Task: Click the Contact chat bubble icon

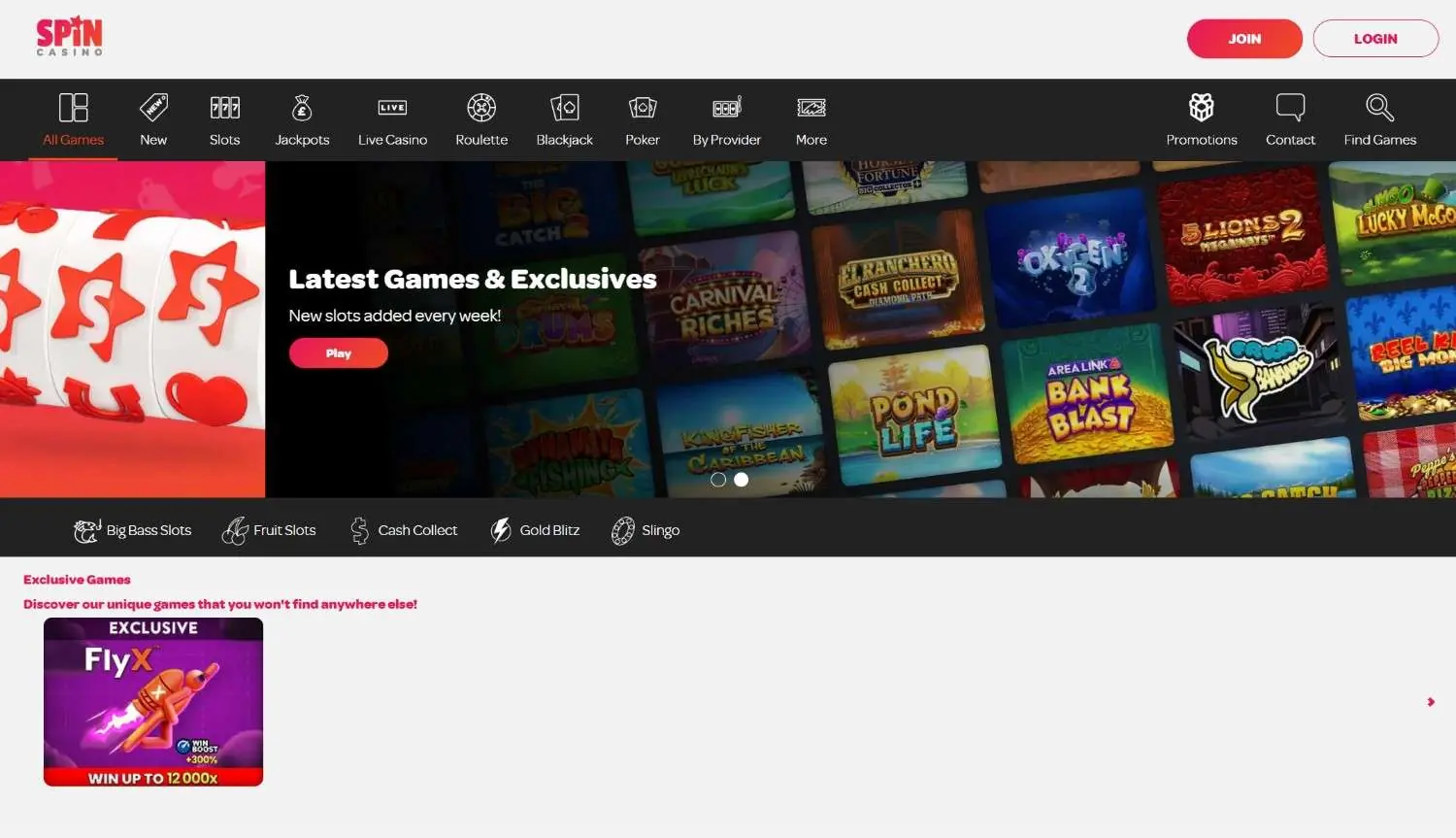Action: click(1290, 107)
